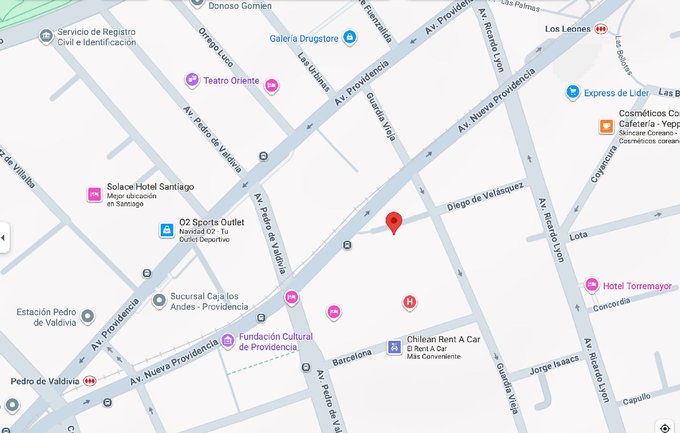Viewport: 680px width, 433px height.
Task: Open the Chilean Rent A Car icon
Action: pyautogui.click(x=394, y=347)
